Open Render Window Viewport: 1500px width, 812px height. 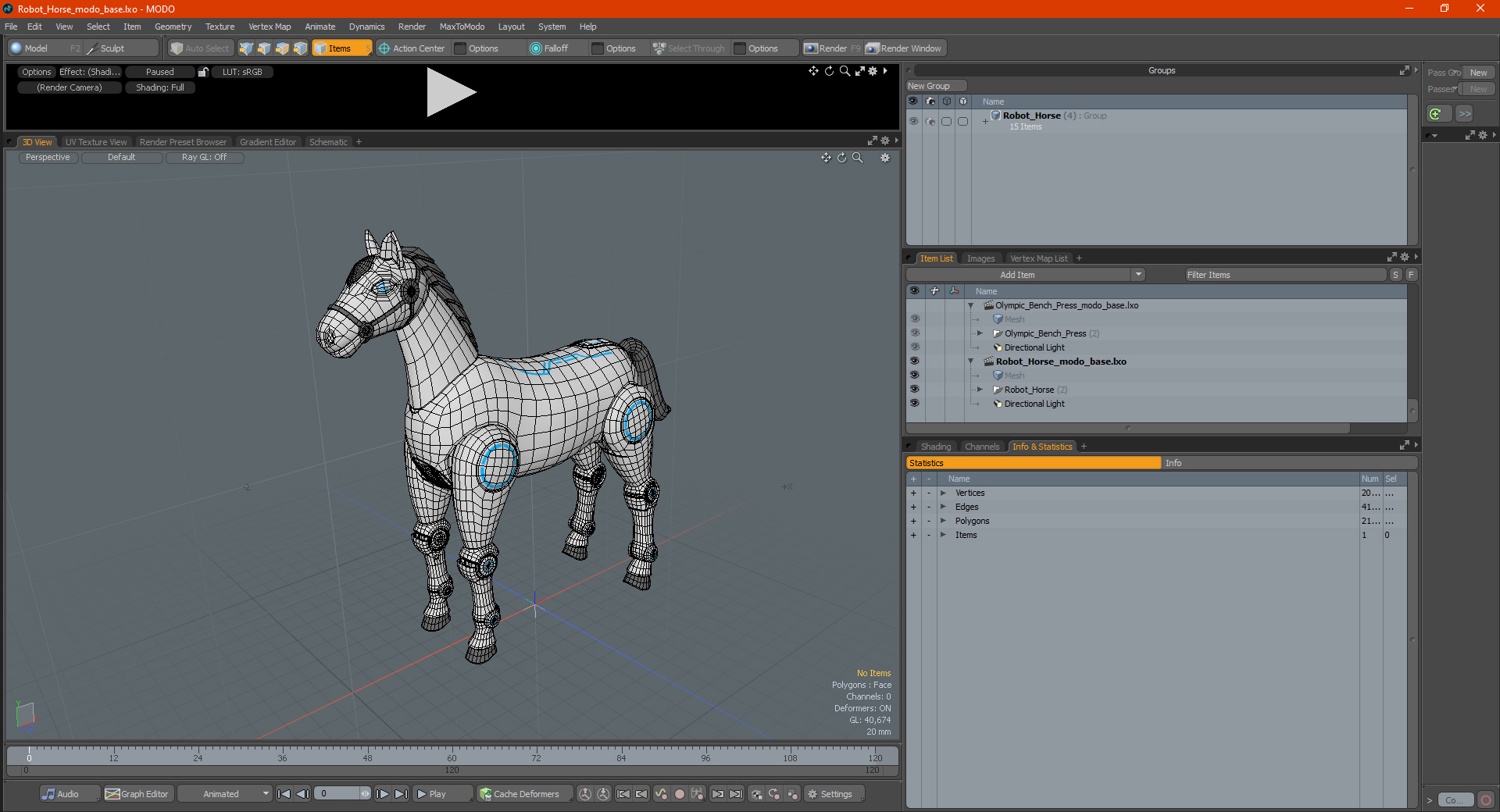pos(905,48)
